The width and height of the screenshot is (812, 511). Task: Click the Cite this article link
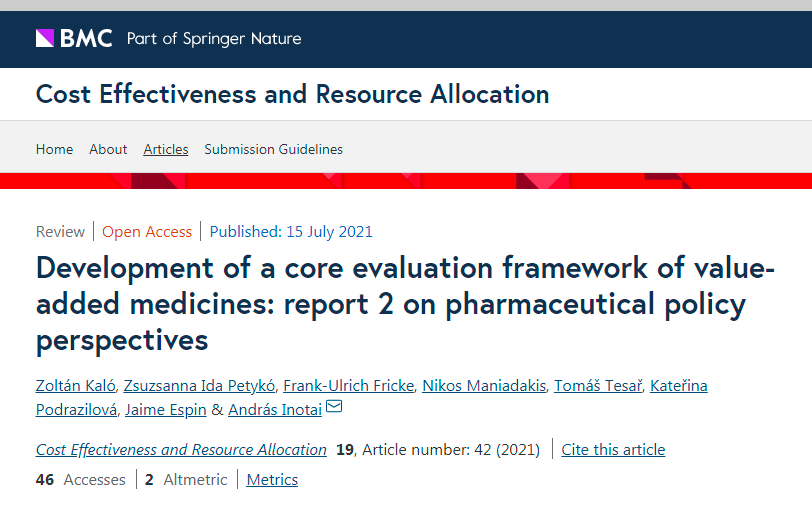click(x=613, y=450)
